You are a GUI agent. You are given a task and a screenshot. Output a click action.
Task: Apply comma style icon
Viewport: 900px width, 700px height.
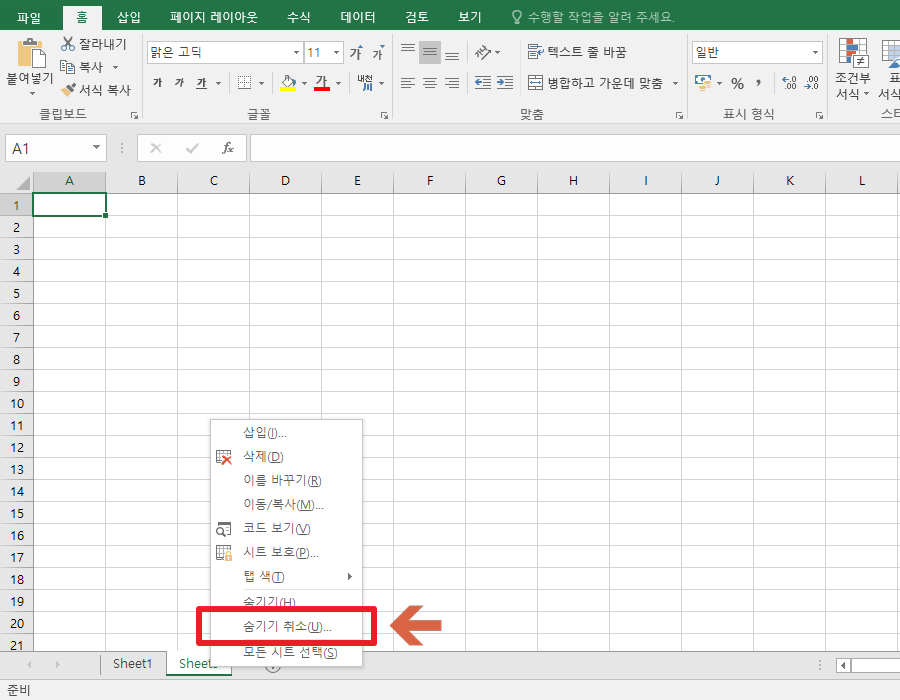click(759, 83)
